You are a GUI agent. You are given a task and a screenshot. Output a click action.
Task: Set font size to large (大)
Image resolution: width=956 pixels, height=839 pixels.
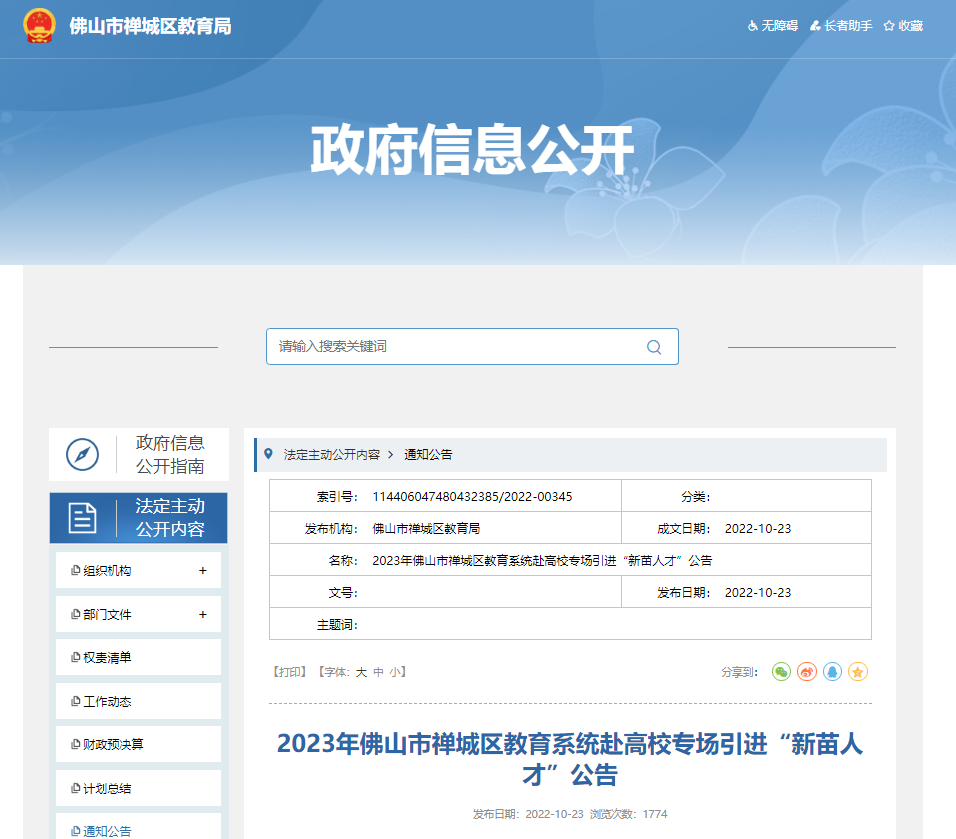pyautogui.click(x=361, y=672)
